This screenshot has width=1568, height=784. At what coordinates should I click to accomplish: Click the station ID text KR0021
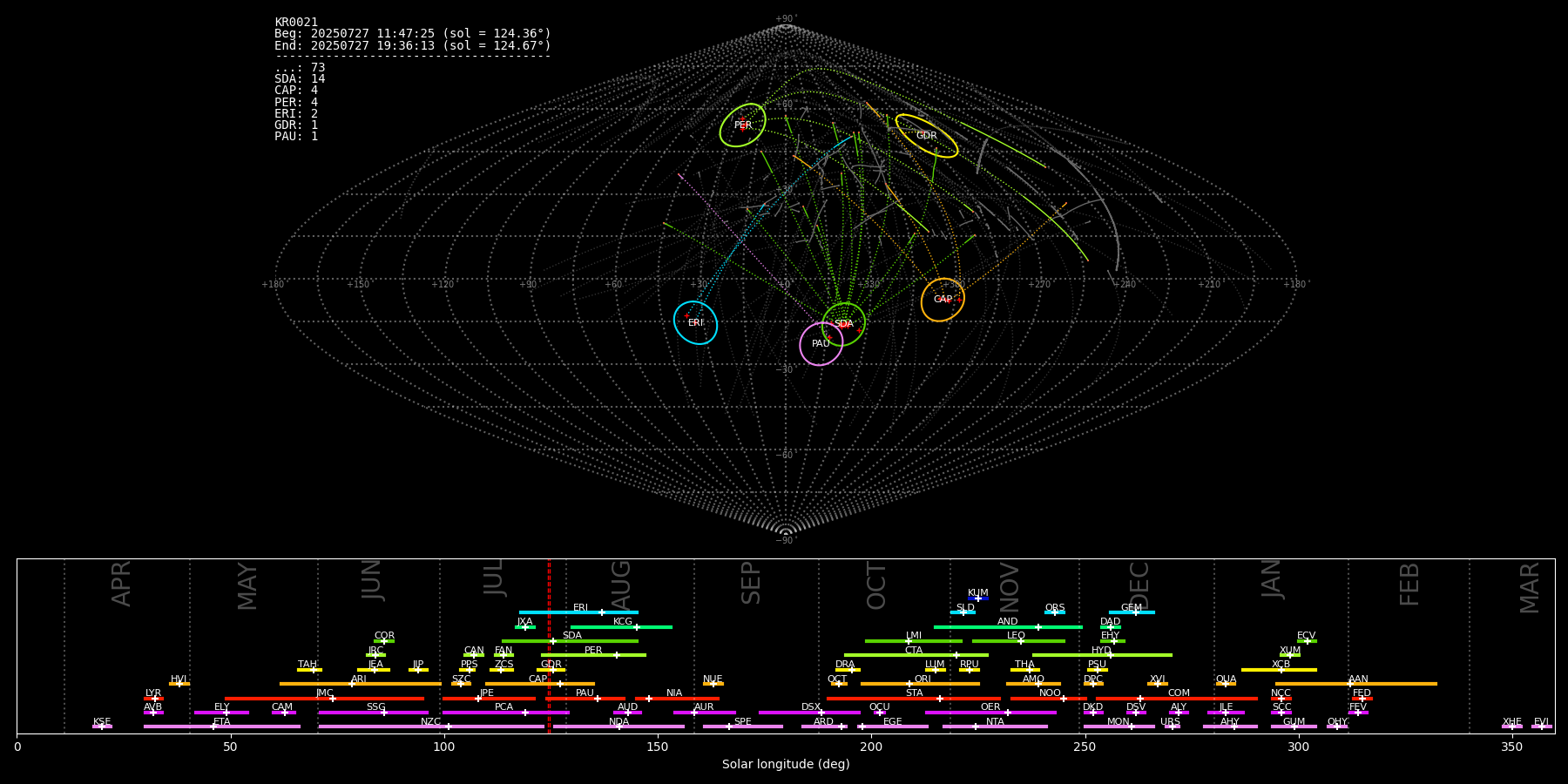tap(296, 23)
